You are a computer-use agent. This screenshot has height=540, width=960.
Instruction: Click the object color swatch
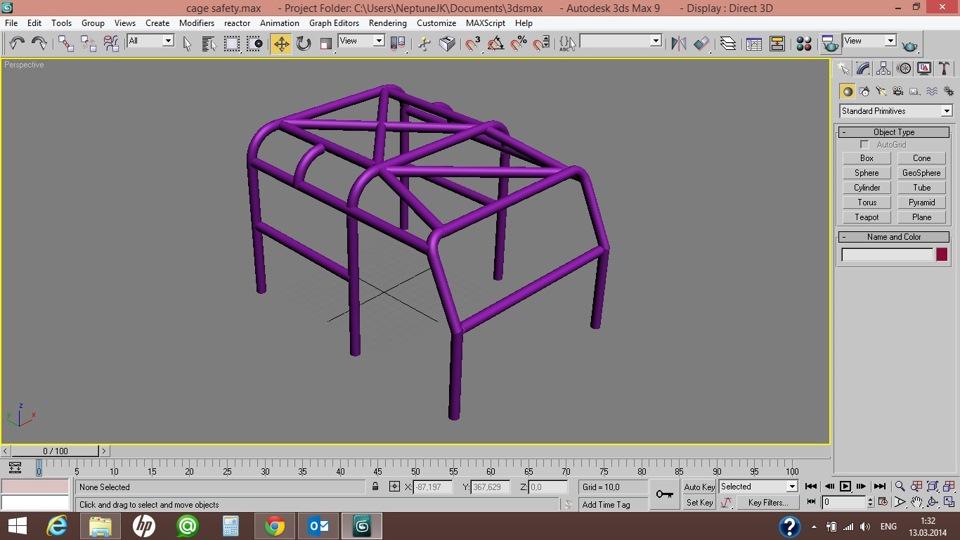tap(941, 255)
